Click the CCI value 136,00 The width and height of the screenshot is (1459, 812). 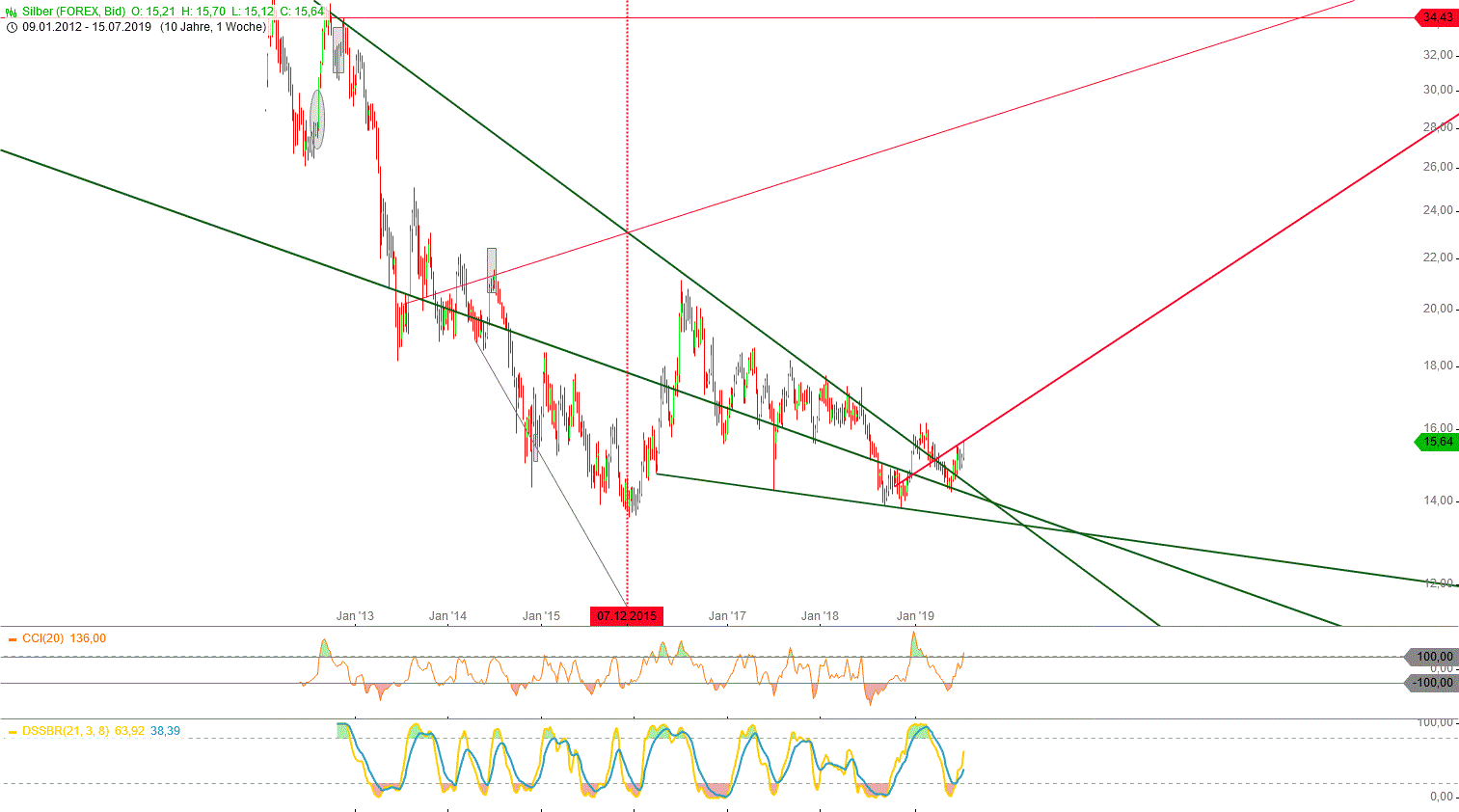click(x=89, y=638)
